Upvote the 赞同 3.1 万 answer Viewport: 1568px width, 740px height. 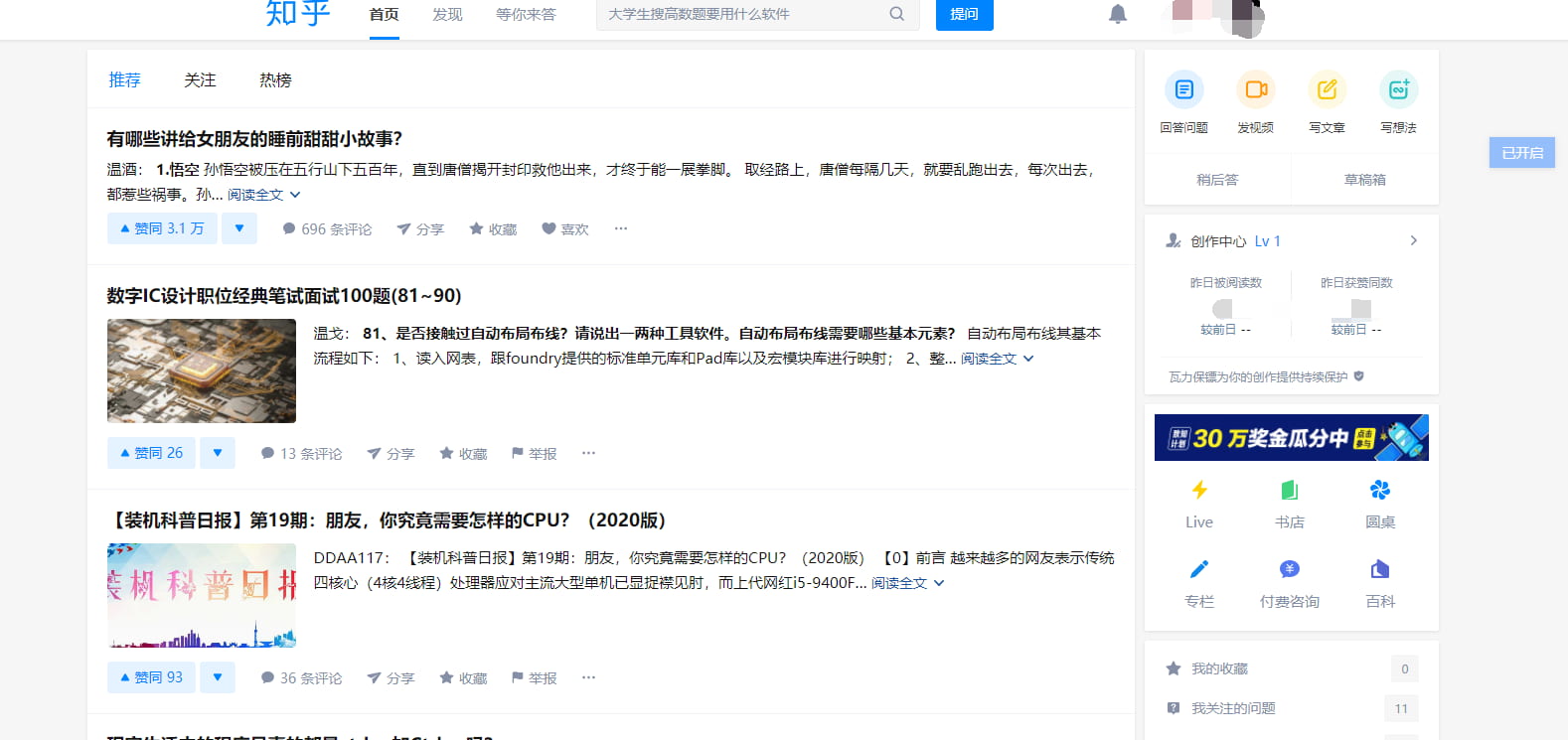click(x=163, y=228)
